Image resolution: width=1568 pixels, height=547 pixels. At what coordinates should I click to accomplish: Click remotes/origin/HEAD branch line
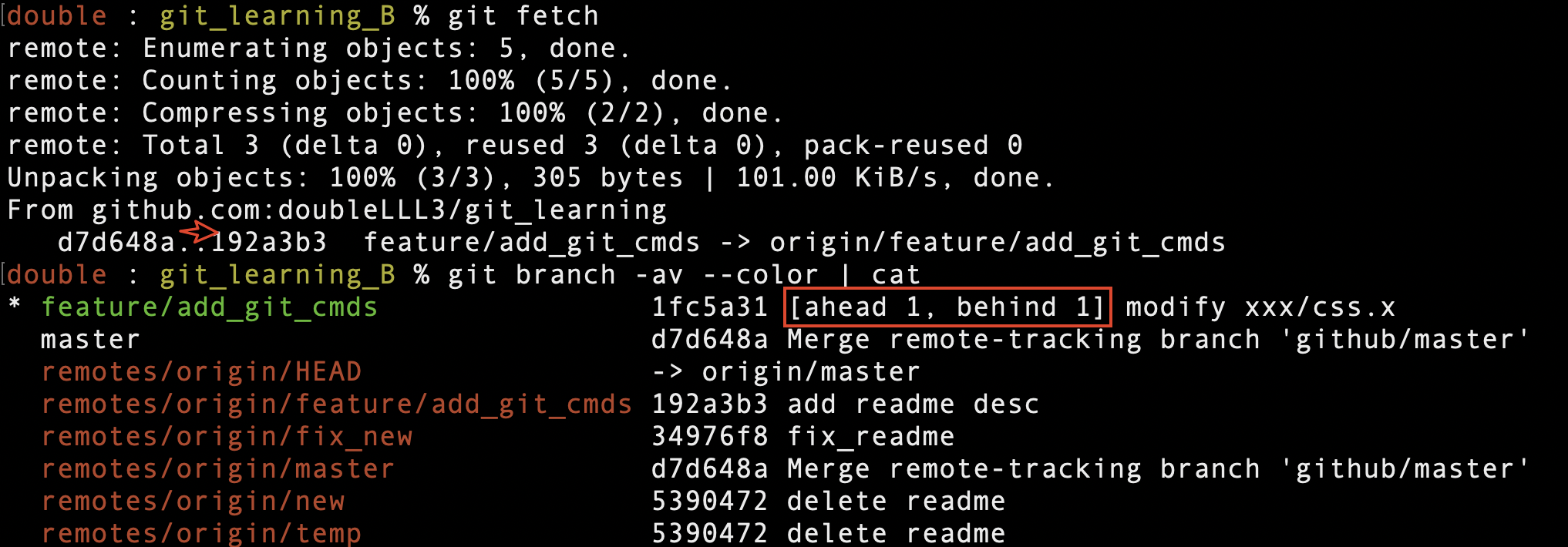(201, 372)
